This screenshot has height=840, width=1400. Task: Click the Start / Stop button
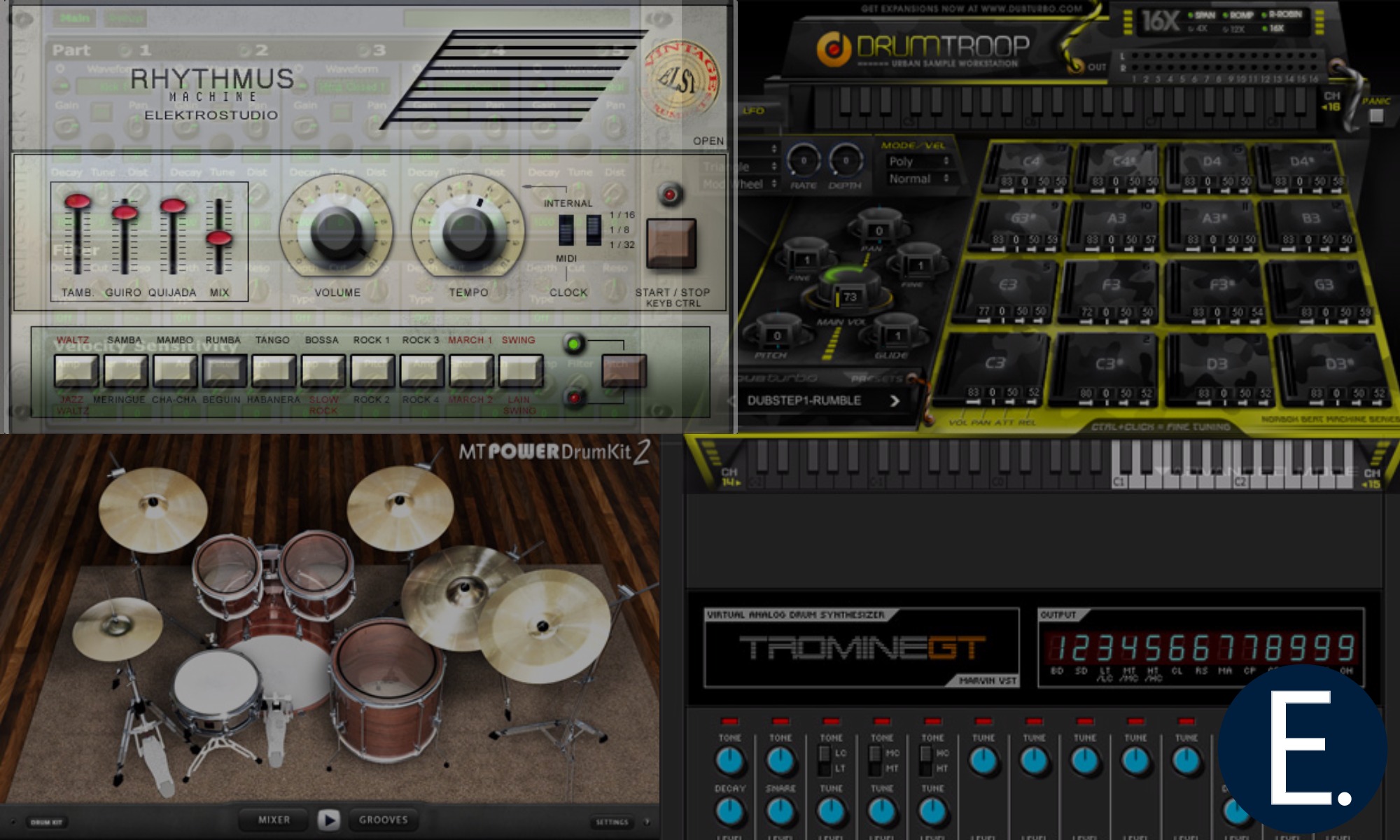click(671, 243)
